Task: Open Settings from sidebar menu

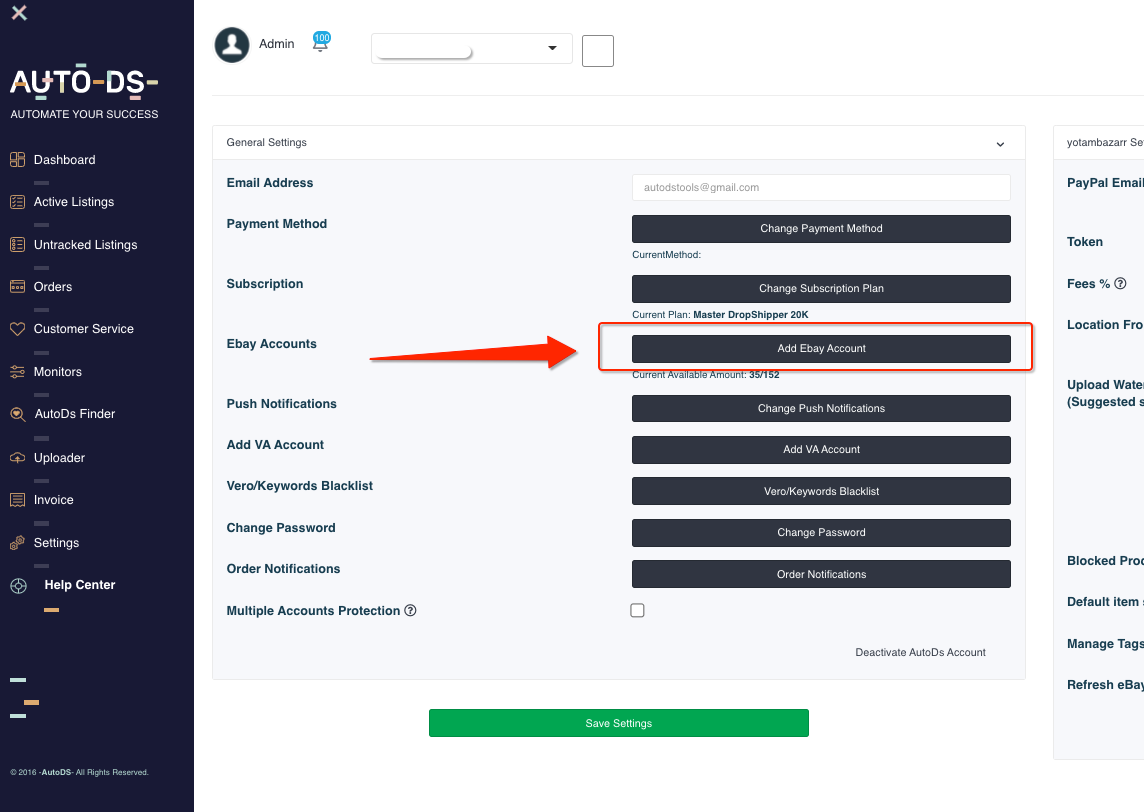Action: coord(56,543)
